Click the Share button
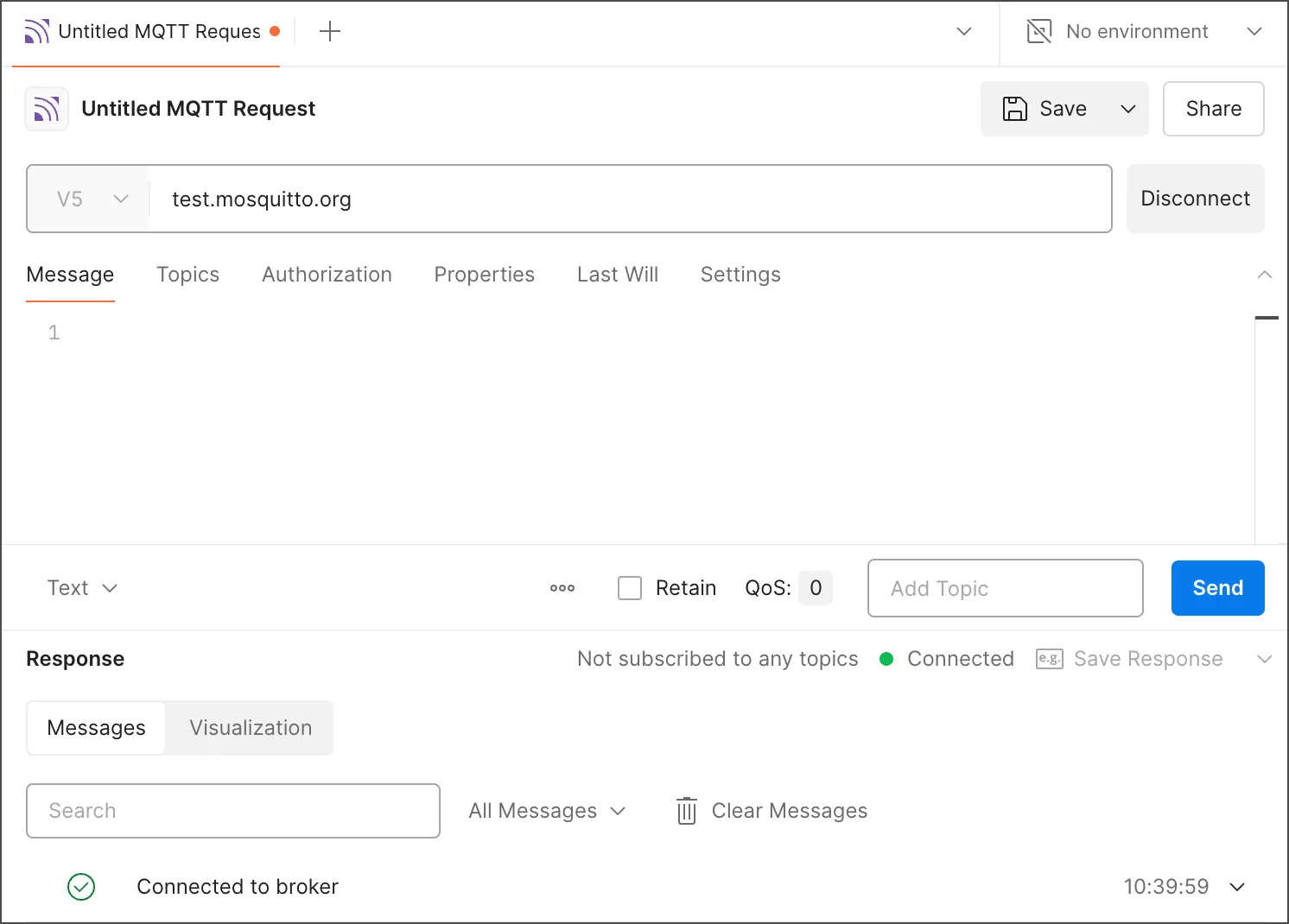The height and width of the screenshot is (924, 1289). tap(1214, 109)
